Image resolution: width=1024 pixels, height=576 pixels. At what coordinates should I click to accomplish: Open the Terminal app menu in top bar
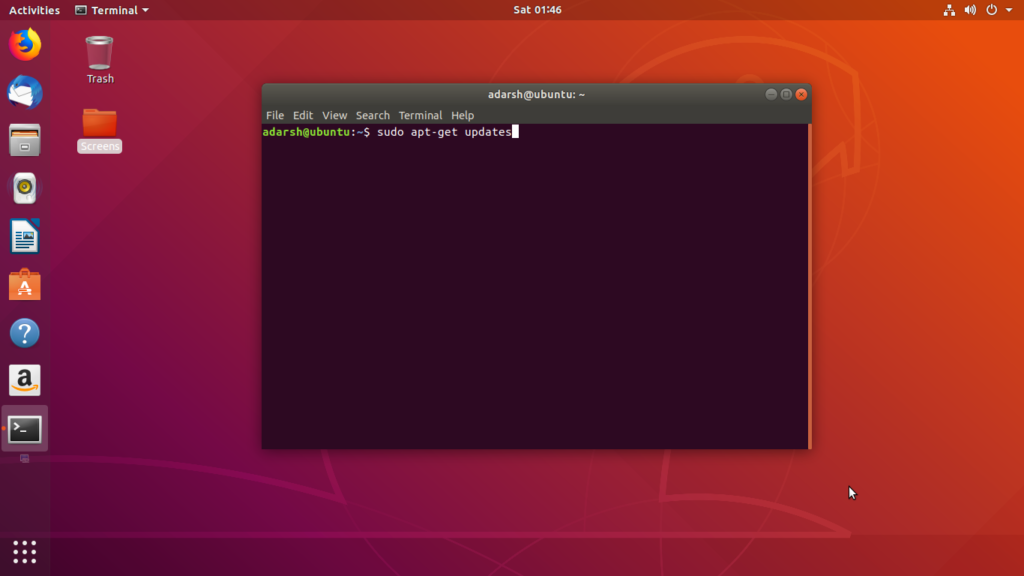112,10
